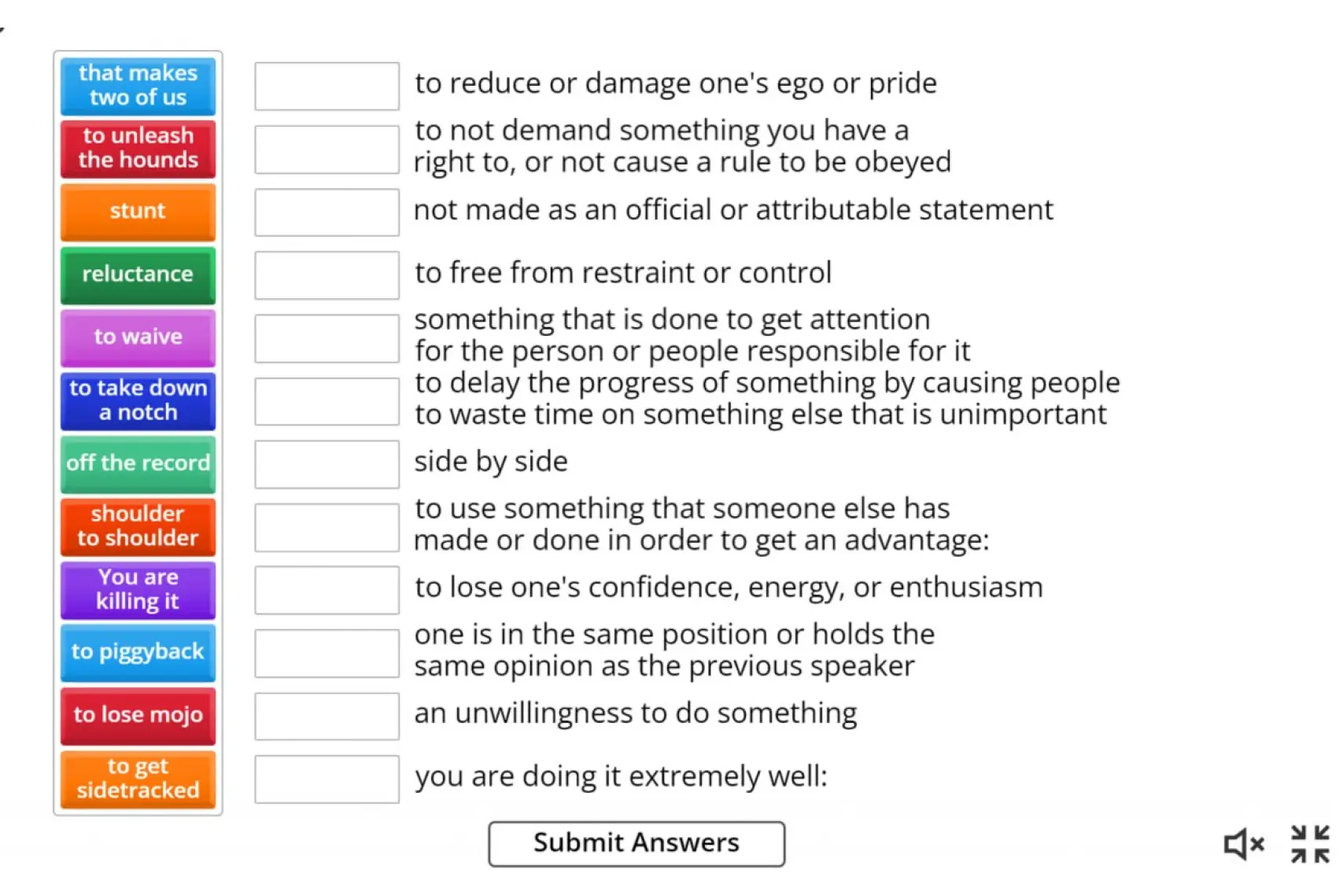The image size is (1343, 896).
Task: Click the answer box for 'you are doing it extremely well'
Action: [327, 779]
